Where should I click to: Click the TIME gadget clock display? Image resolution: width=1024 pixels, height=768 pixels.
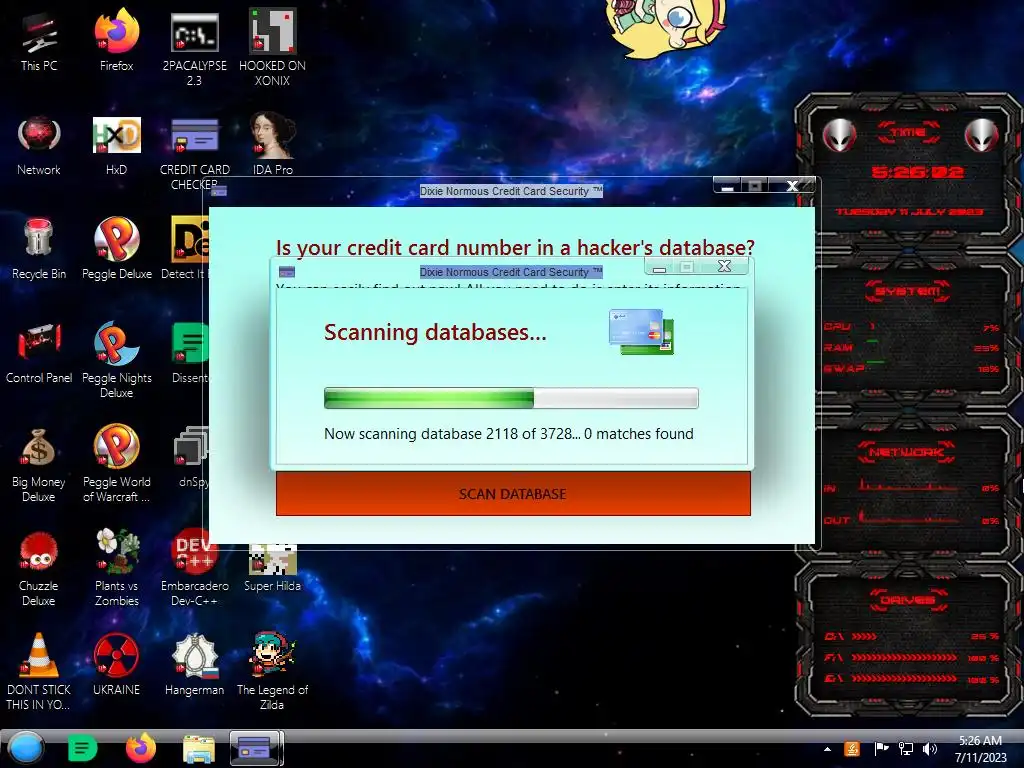pos(917,172)
